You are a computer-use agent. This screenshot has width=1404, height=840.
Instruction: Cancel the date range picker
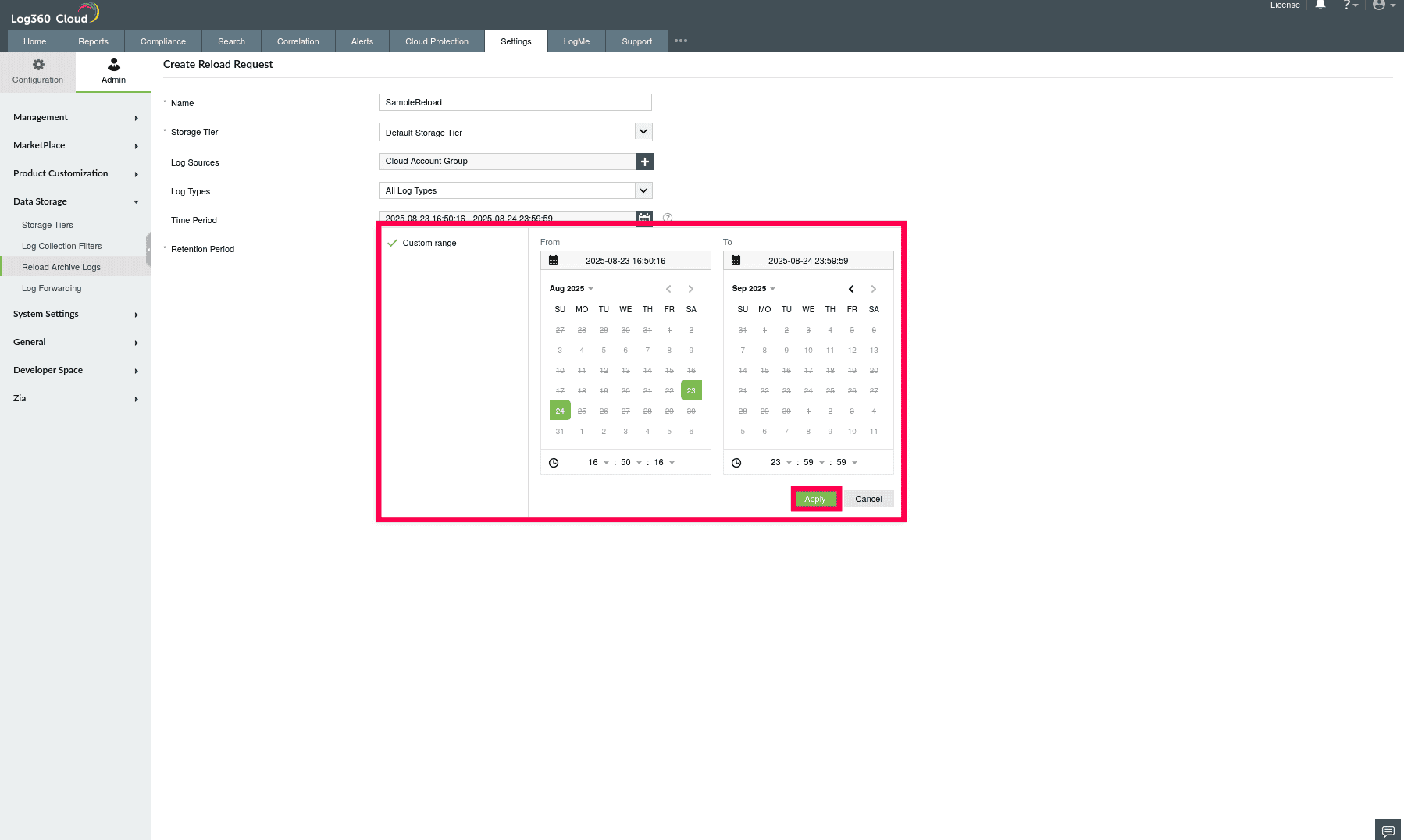(x=869, y=499)
